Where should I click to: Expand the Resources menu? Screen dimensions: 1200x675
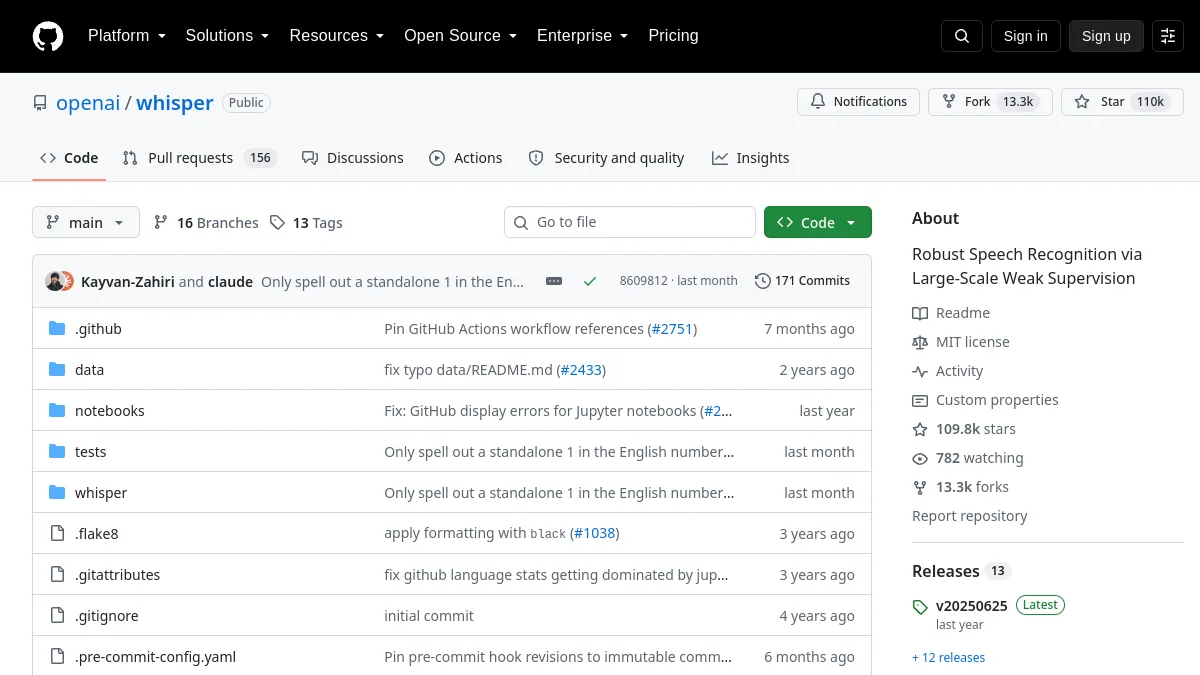(337, 36)
